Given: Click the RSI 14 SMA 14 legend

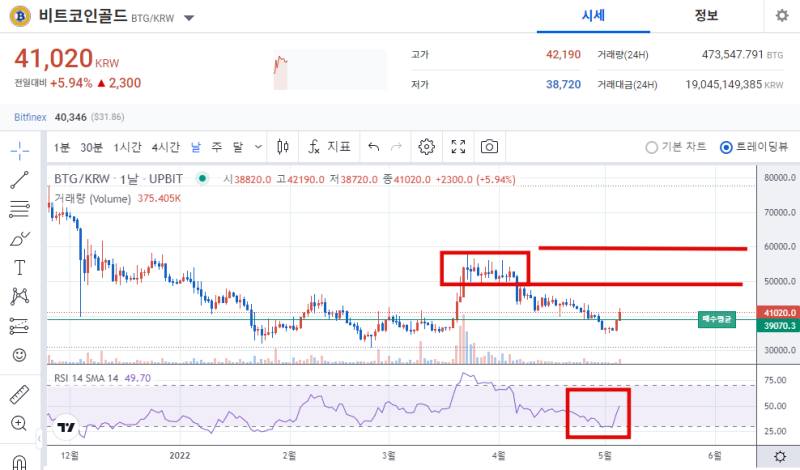Looking at the screenshot, I should (86, 378).
